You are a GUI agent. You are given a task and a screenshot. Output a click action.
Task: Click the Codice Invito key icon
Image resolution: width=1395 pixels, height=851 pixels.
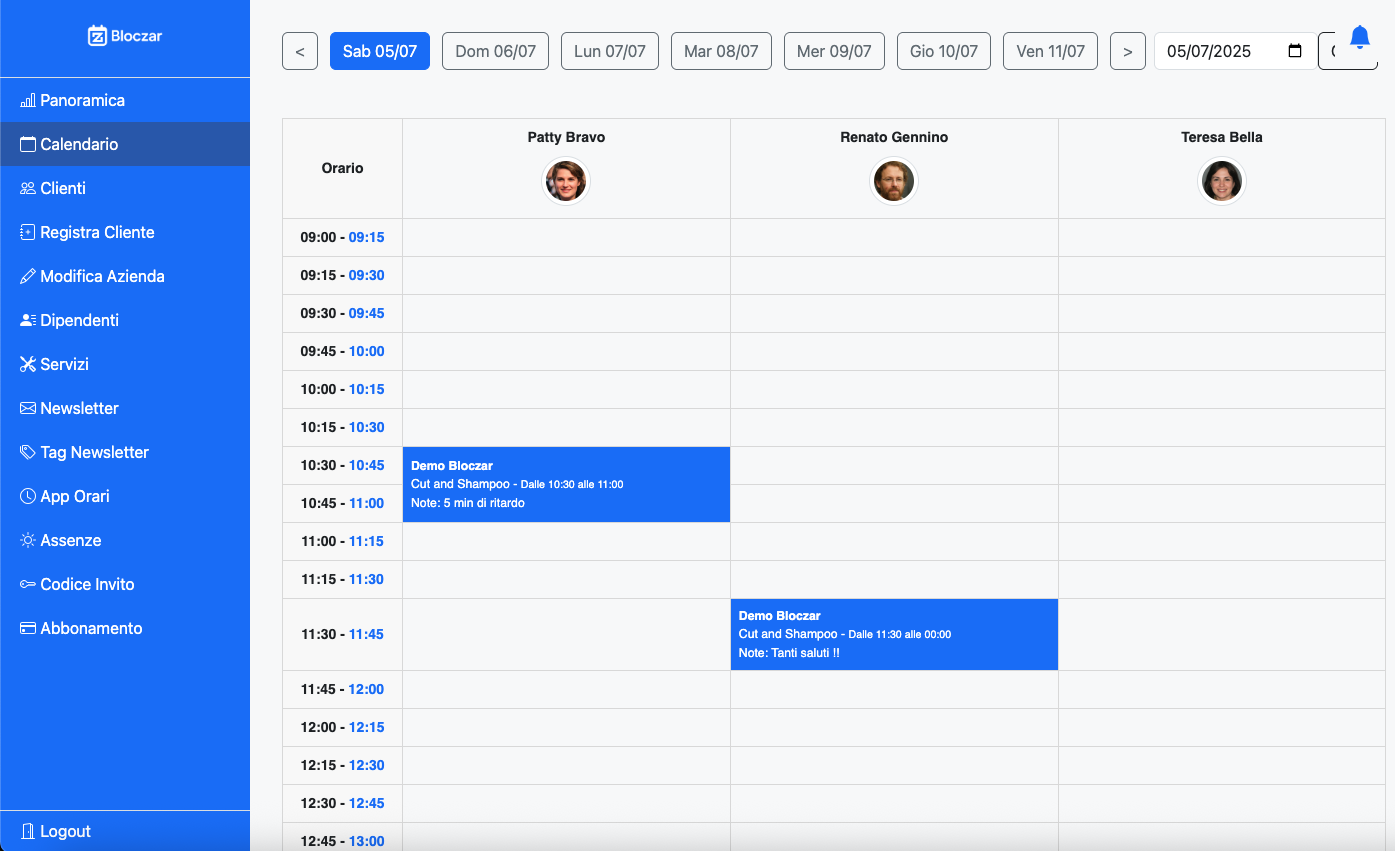(28, 584)
